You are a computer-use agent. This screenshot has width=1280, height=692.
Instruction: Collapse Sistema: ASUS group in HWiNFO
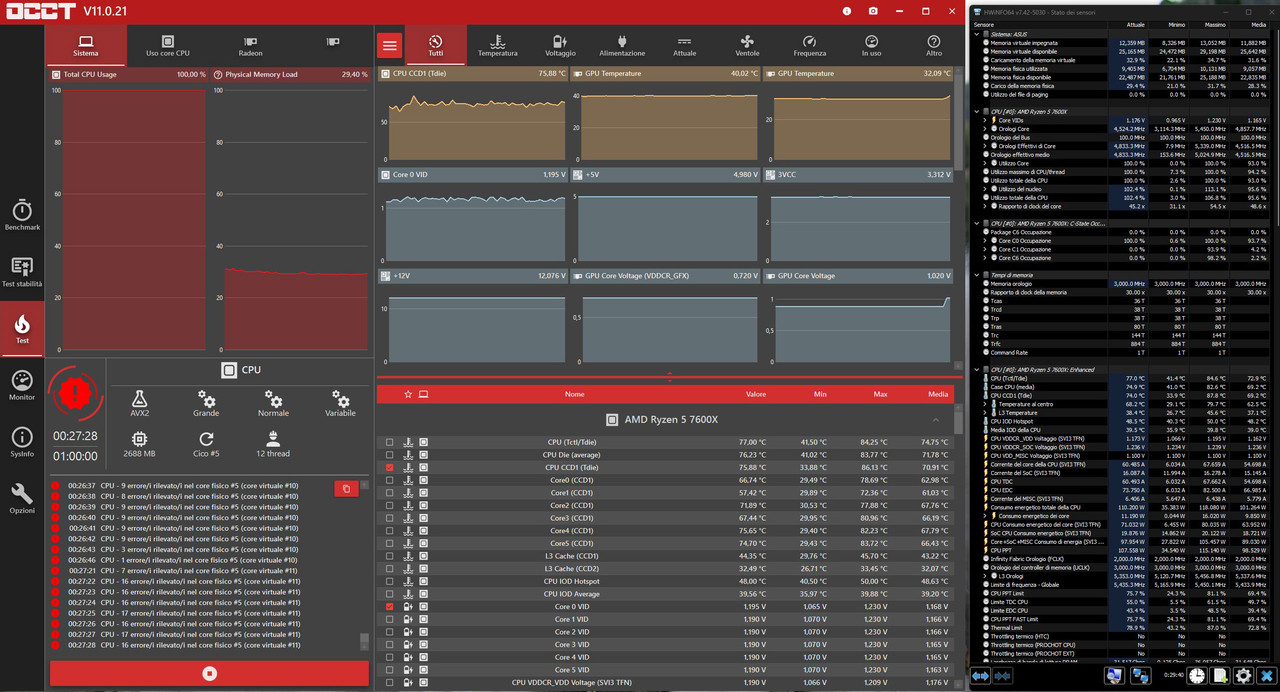(x=978, y=34)
